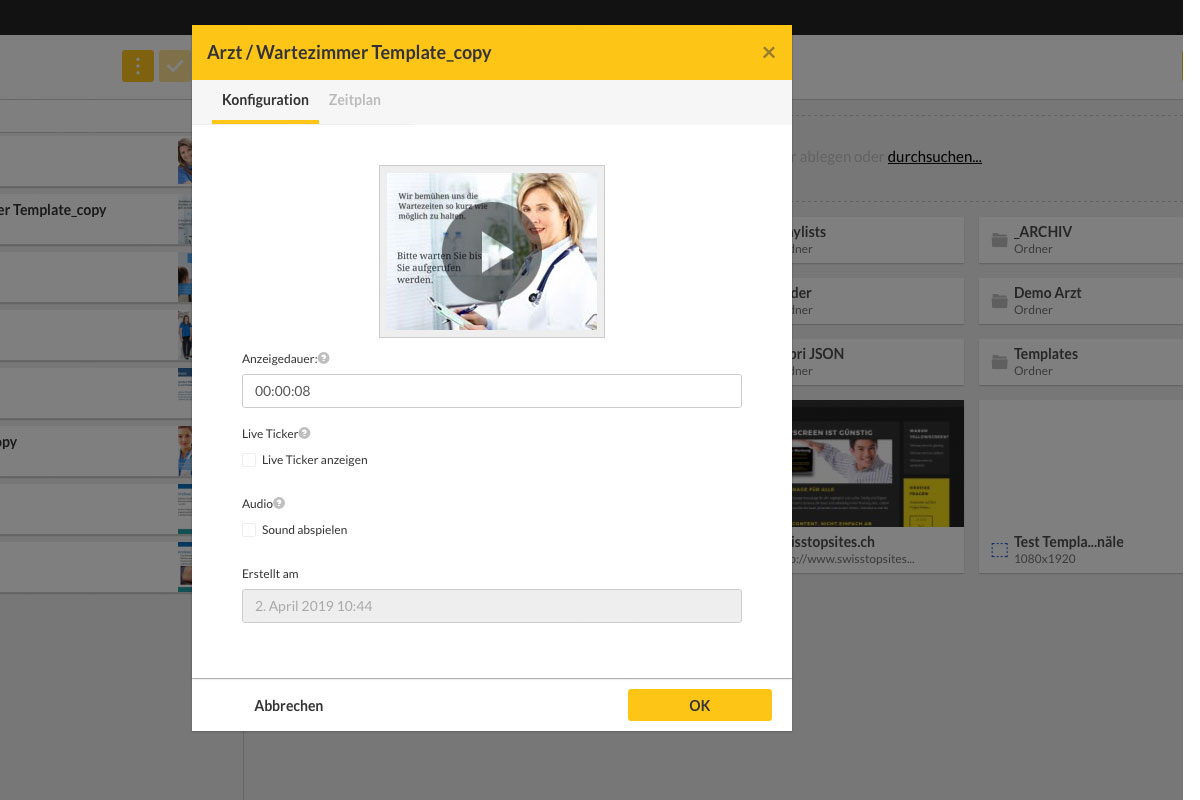Confirm dialog with the OK button
This screenshot has width=1200, height=800.
[699, 705]
